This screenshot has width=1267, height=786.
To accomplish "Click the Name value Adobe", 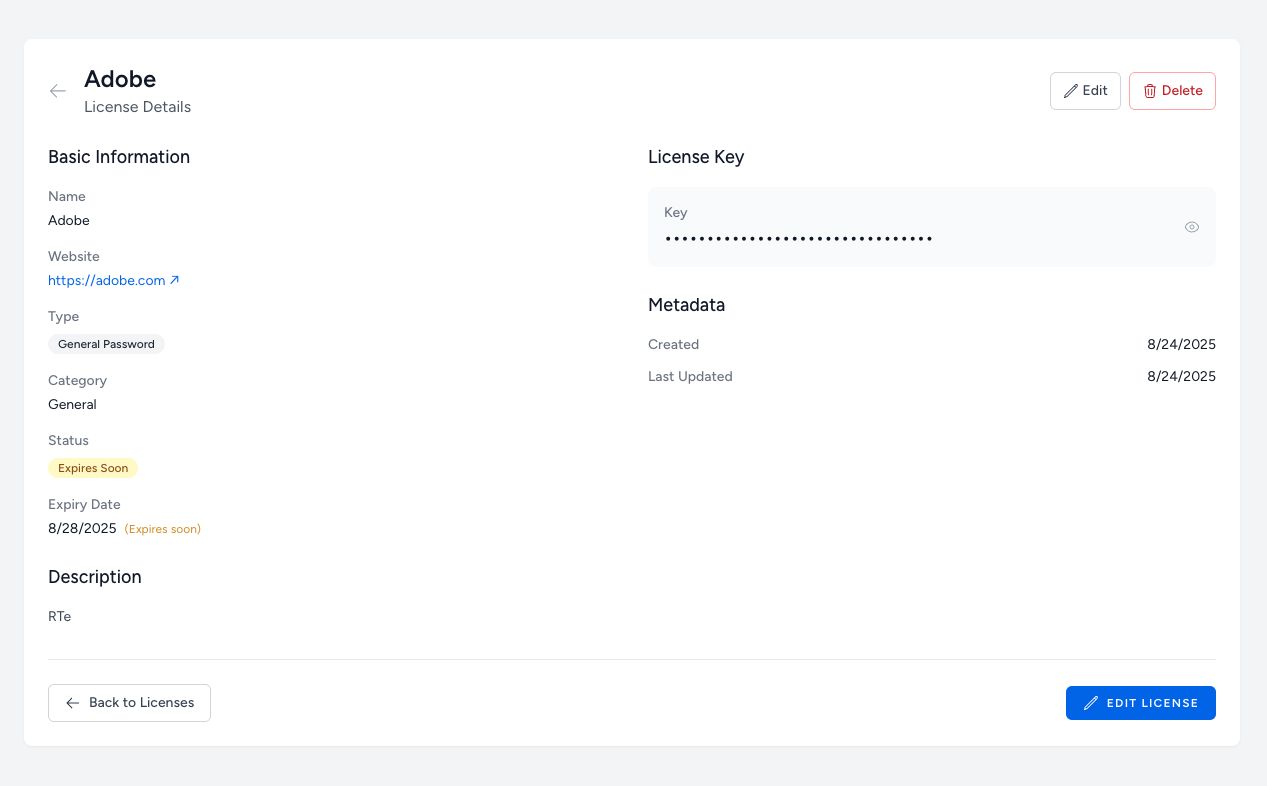I will click(x=69, y=220).
